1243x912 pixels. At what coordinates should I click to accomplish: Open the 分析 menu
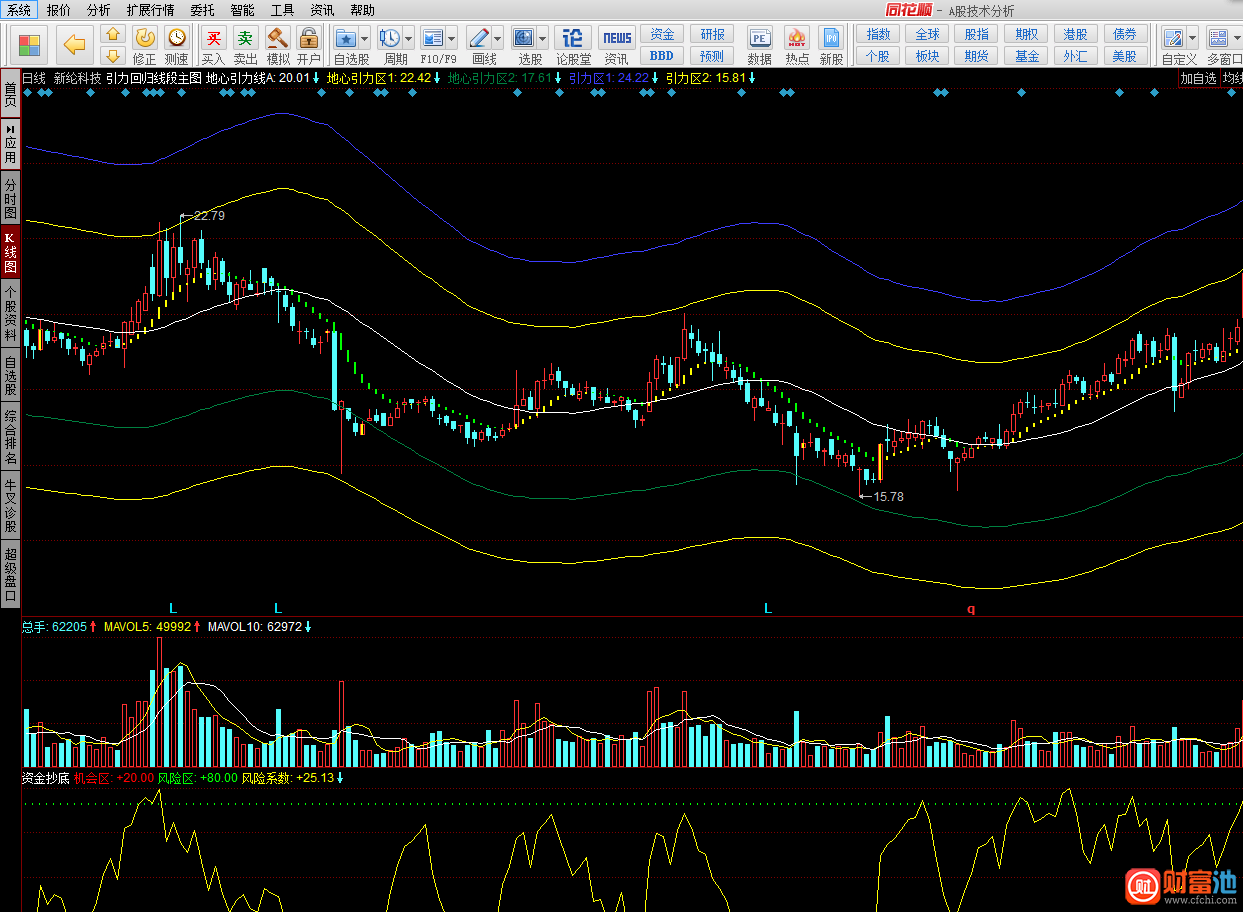99,10
